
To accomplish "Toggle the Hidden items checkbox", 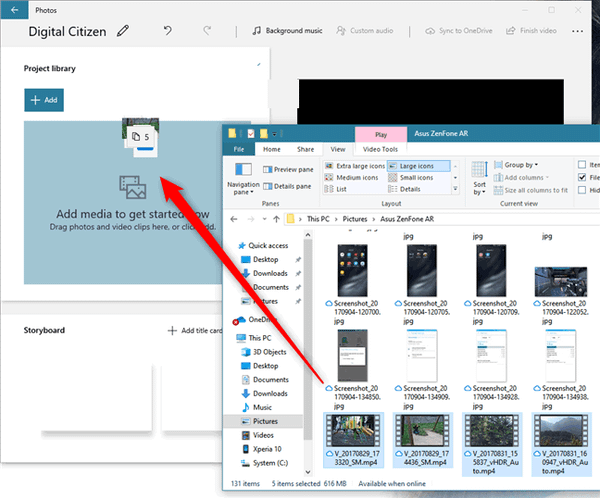I will (582, 190).
